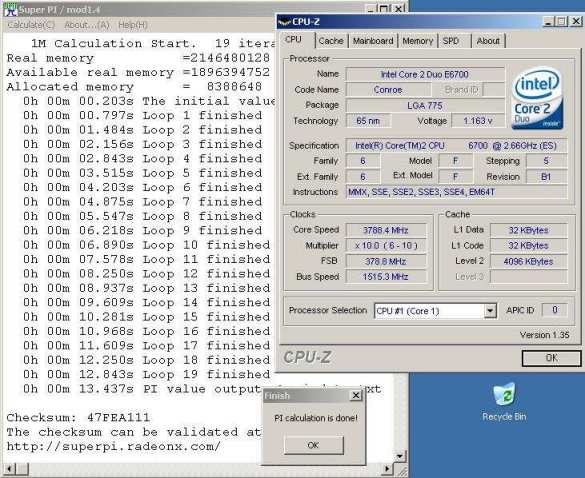Click the Loop 10 finished line
The width and height of the screenshot is (585, 478).
146,245
